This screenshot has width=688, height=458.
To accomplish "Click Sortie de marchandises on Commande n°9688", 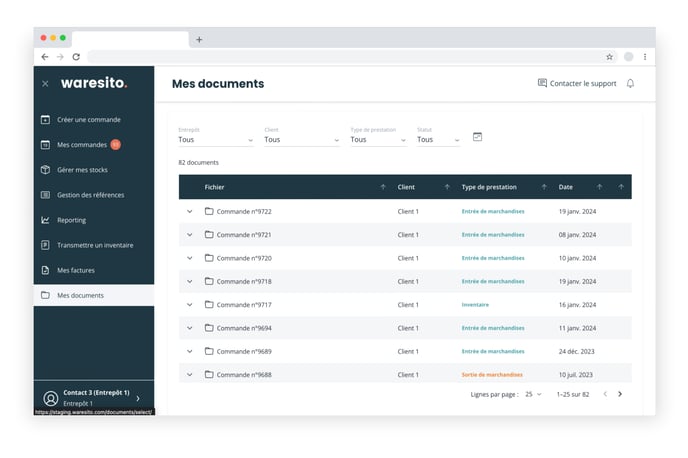I will [x=492, y=375].
